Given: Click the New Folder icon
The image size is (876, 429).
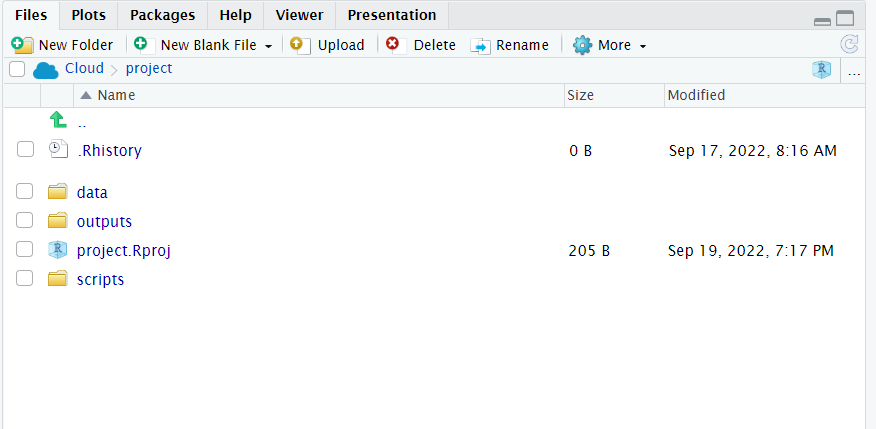Looking at the screenshot, I should click(22, 45).
